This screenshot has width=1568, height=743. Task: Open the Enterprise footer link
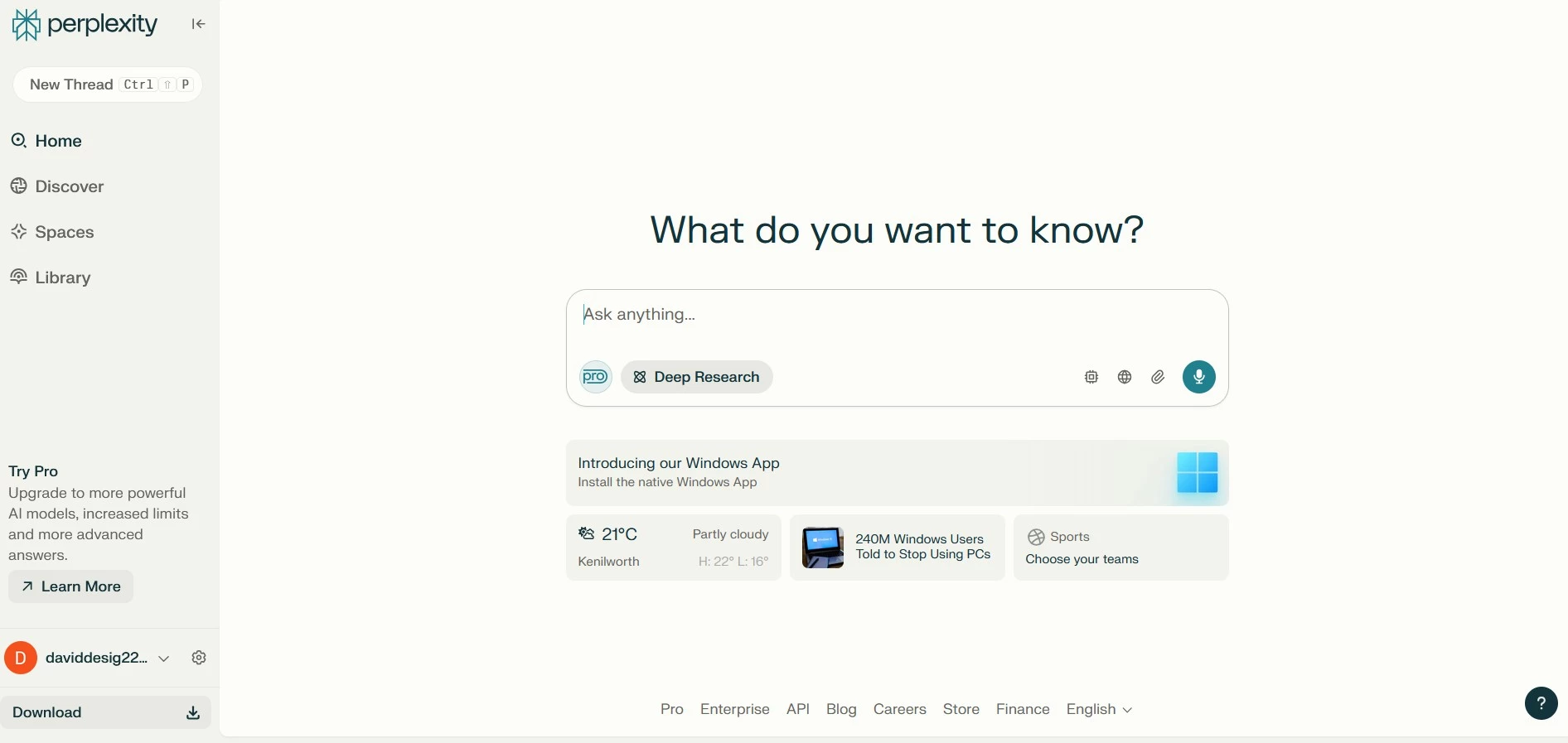pyautogui.click(x=735, y=709)
